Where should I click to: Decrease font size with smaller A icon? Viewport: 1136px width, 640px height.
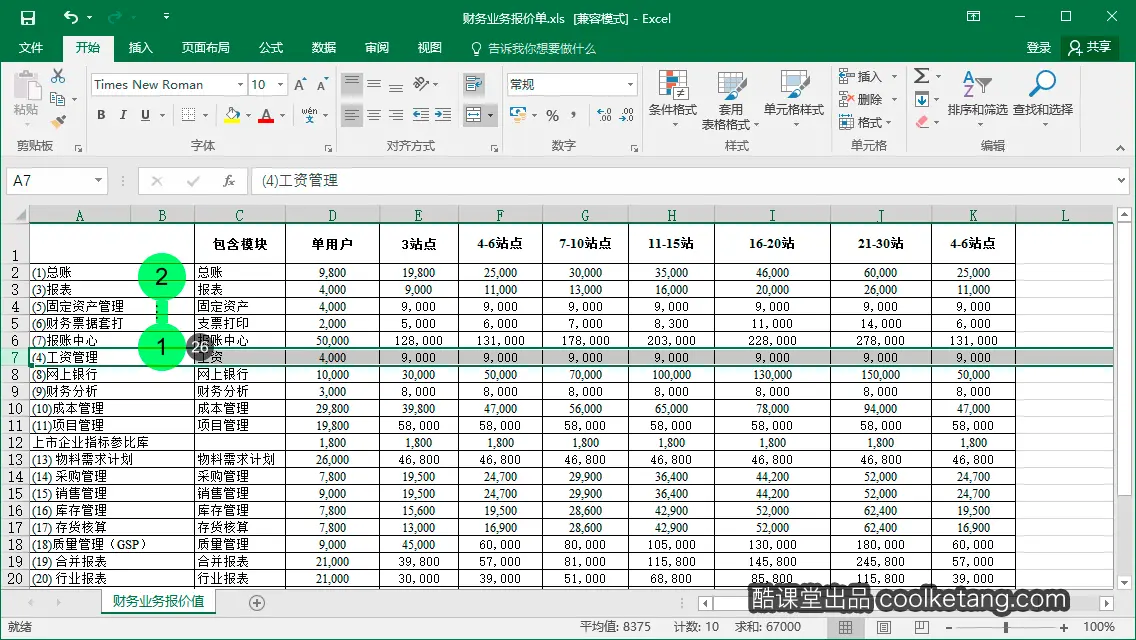(322, 85)
